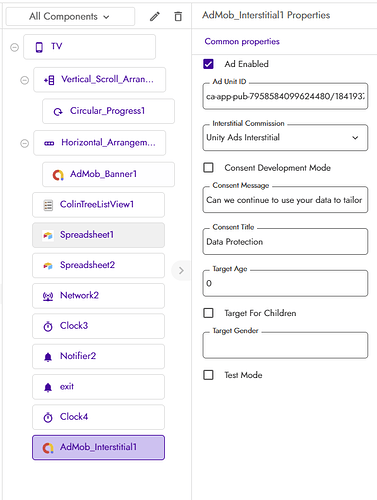377x500 pixels.
Task: Click the trash delete component icon
Action: [x=178, y=16]
